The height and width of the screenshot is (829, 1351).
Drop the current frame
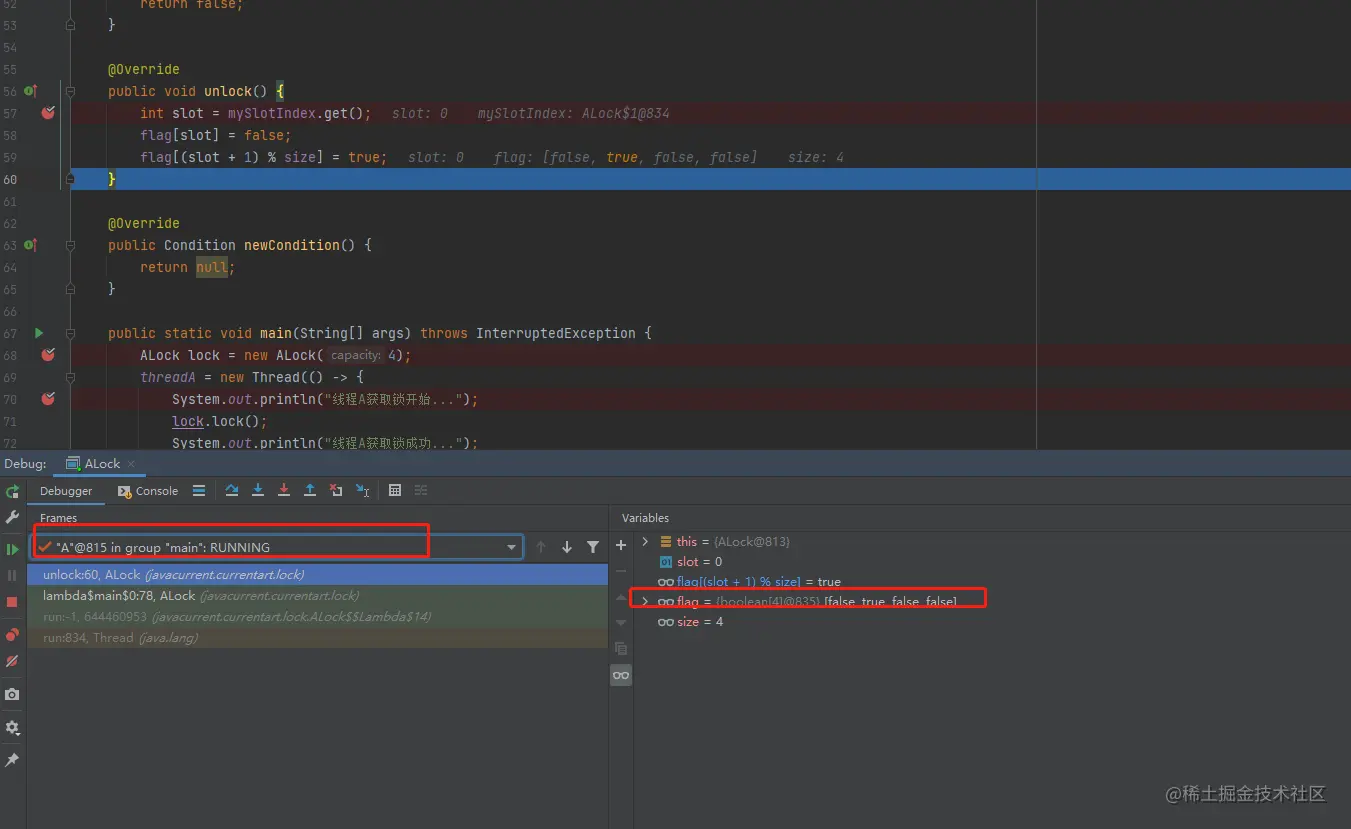336,491
